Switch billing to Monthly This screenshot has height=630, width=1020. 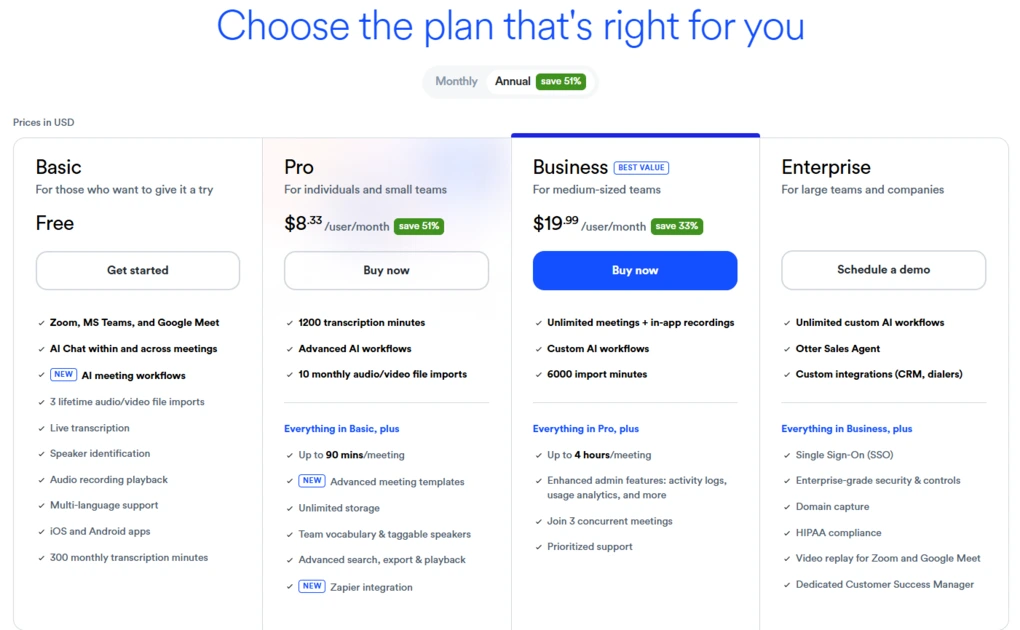pos(456,81)
